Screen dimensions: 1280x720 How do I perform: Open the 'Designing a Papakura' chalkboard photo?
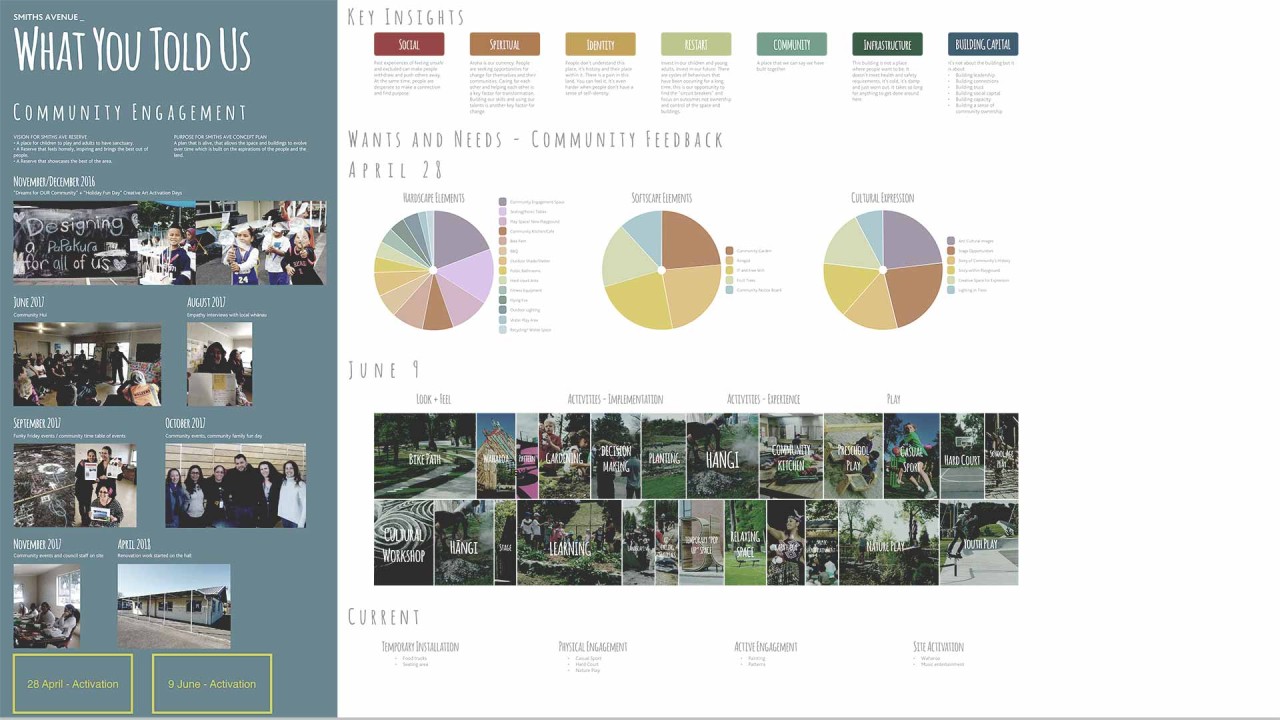75,243
